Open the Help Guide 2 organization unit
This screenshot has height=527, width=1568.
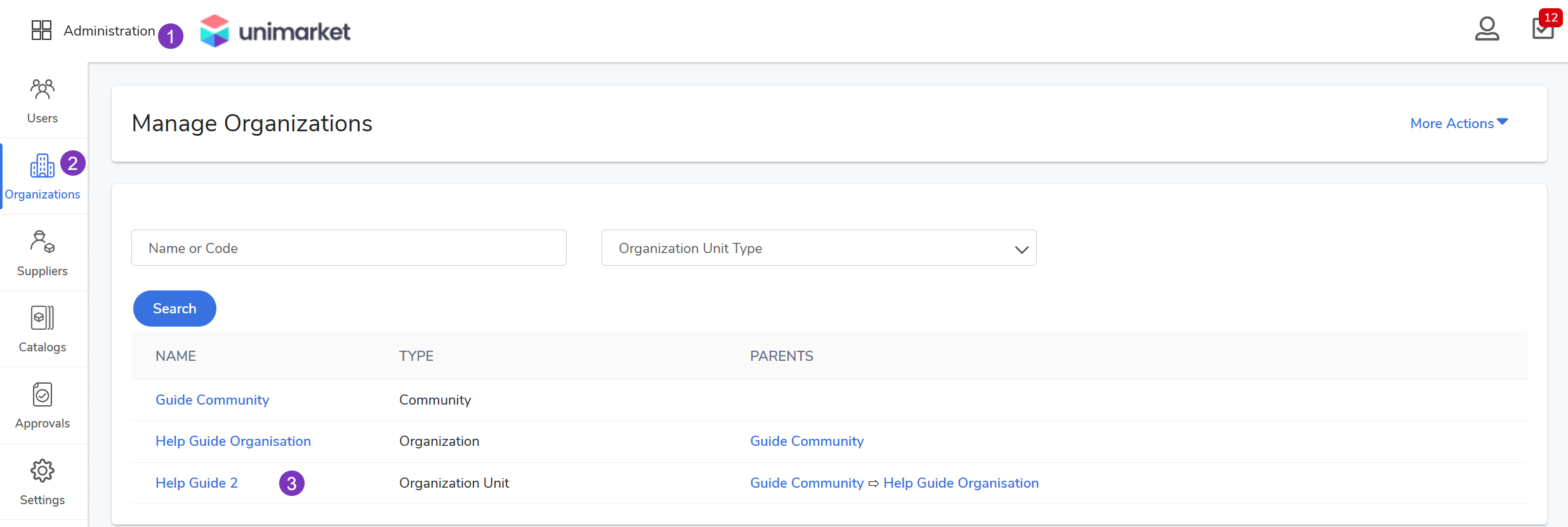(x=197, y=483)
